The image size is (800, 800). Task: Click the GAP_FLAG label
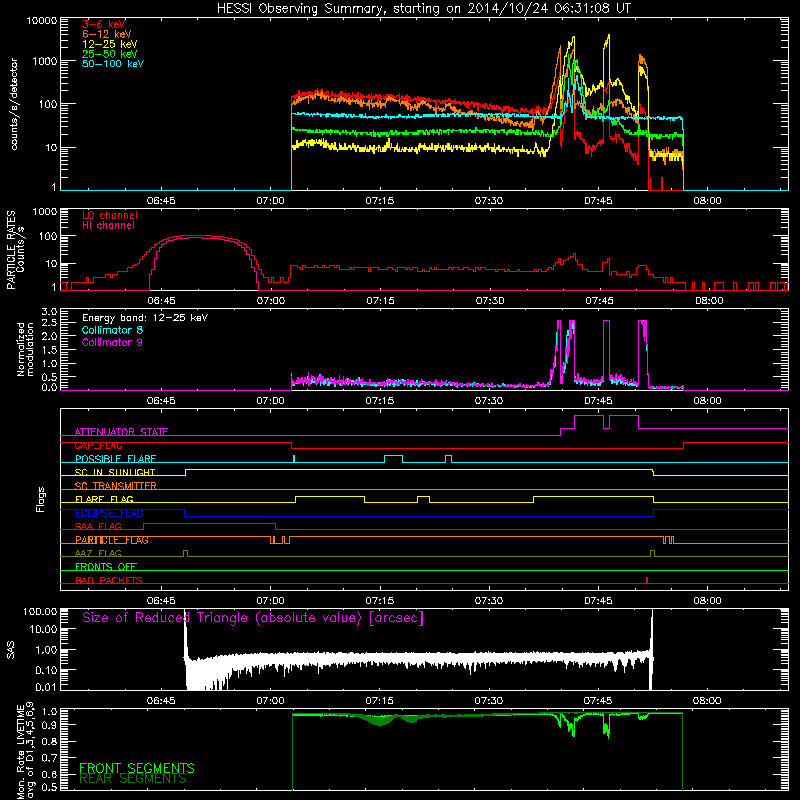coord(98,445)
